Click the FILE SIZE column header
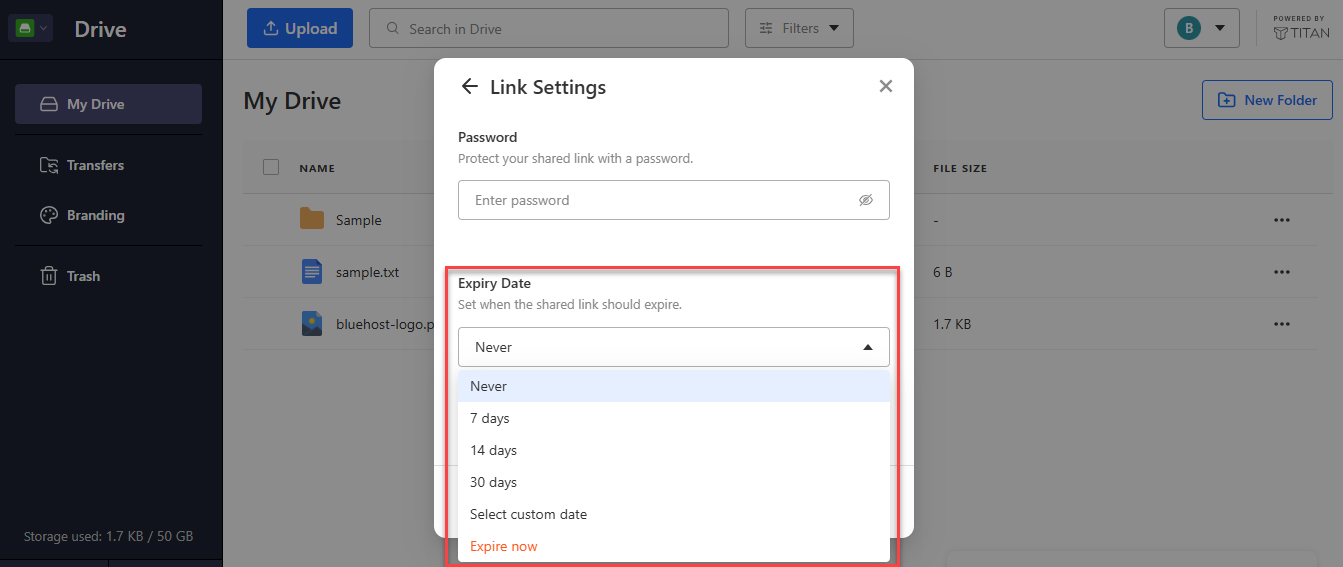Viewport: 1343px width, 567px height. [x=960, y=168]
